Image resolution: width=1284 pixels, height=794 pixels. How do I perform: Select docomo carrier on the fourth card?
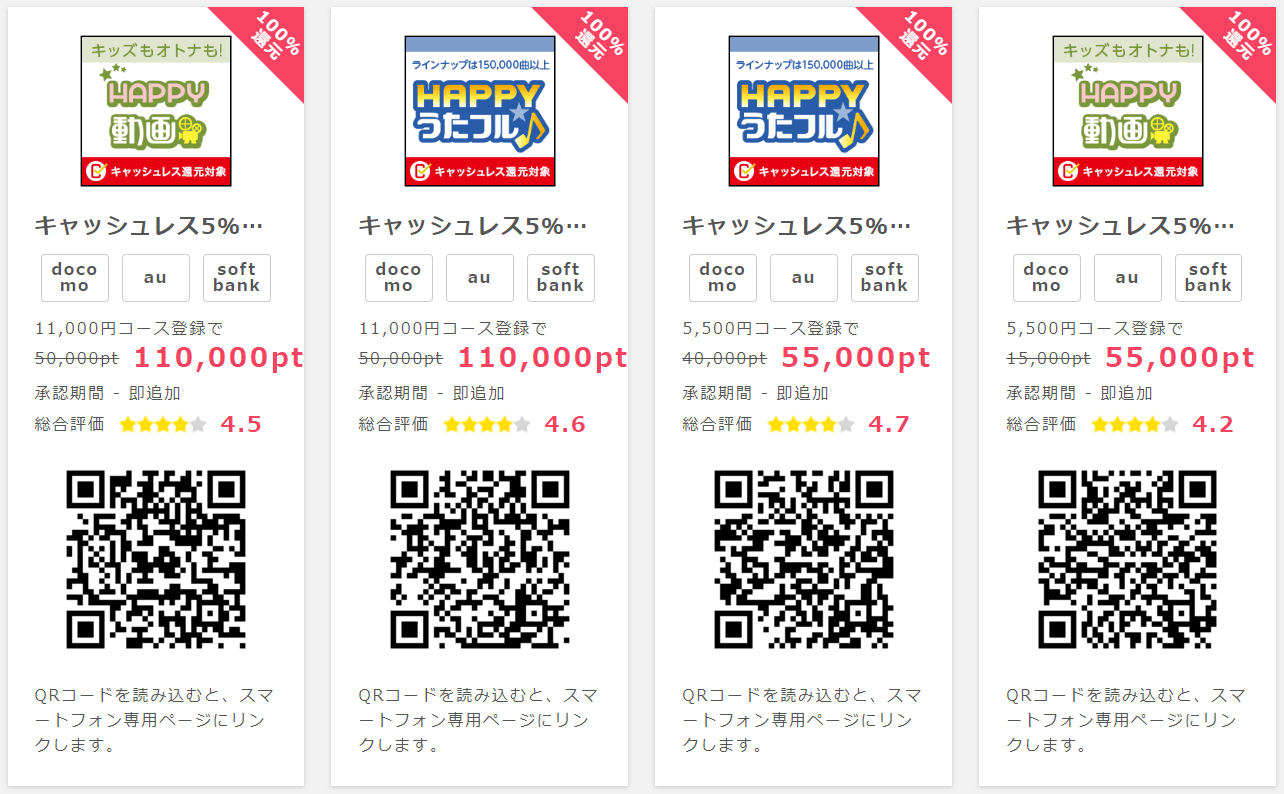pyautogui.click(x=1047, y=278)
